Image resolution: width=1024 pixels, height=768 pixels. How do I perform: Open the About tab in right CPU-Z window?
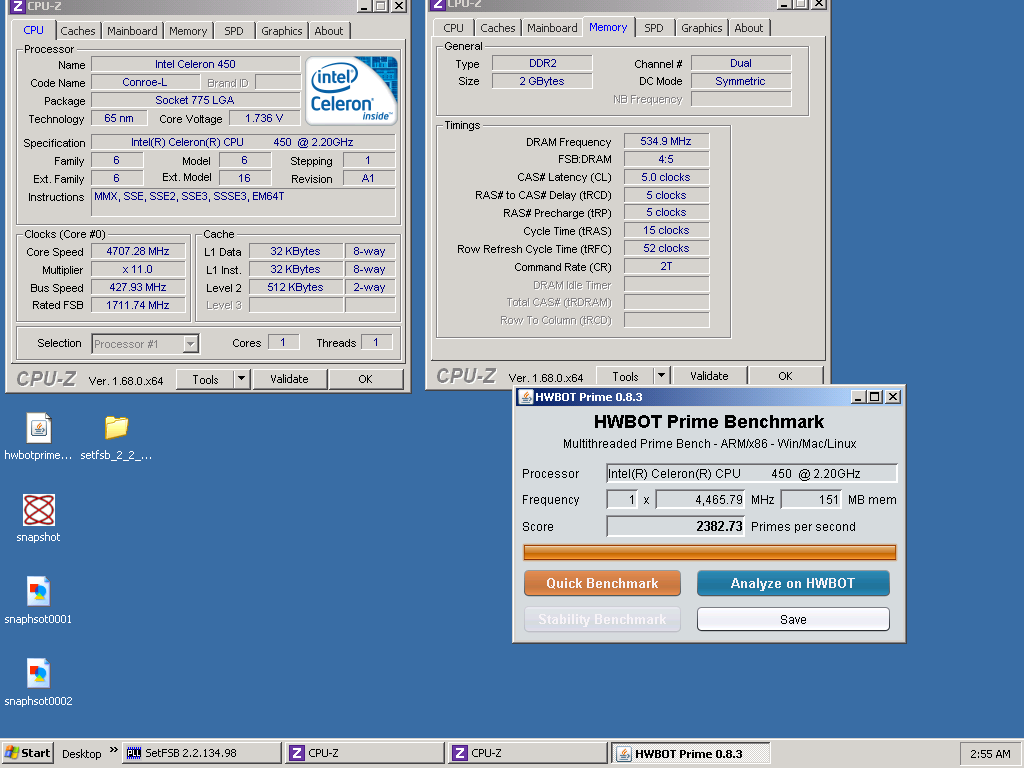point(748,28)
